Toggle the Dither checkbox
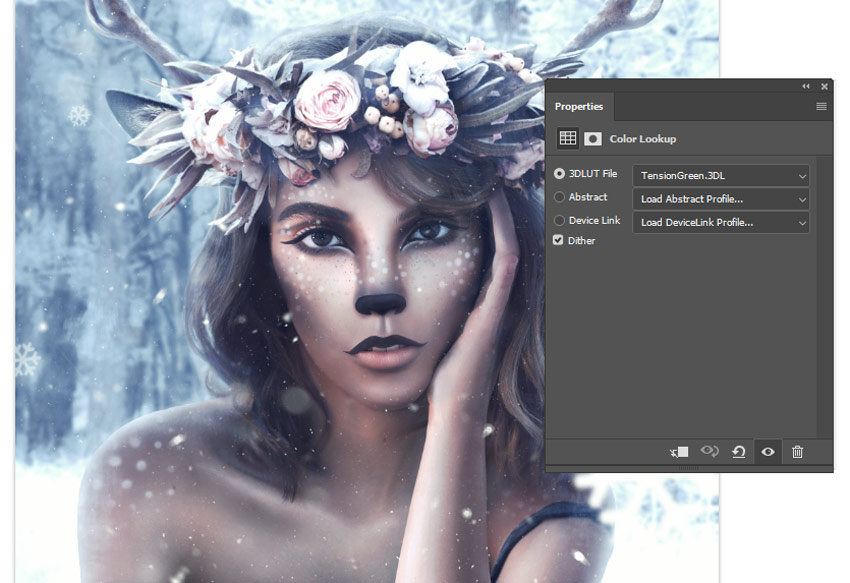This screenshot has width=850, height=583. 558,240
